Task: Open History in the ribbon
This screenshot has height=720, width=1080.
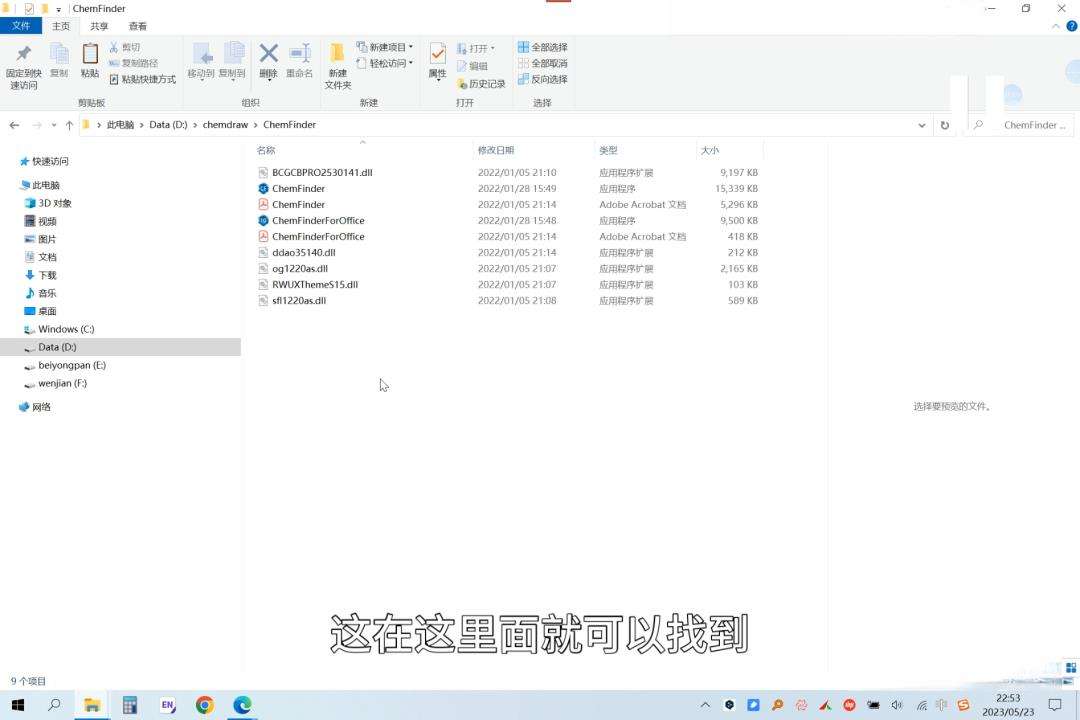Action: pyautogui.click(x=481, y=83)
